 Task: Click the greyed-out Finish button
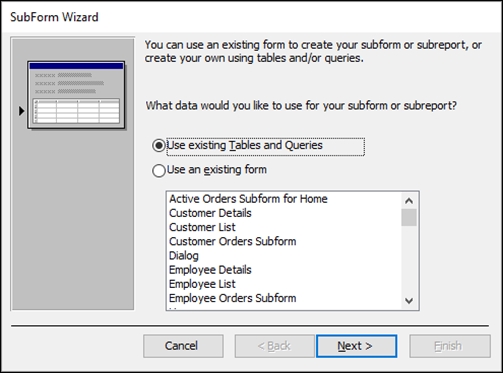(x=450, y=346)
